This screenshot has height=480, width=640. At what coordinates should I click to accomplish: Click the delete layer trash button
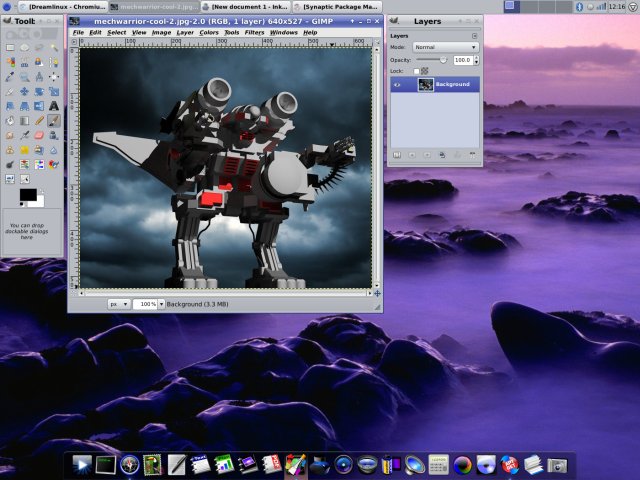(x=472, y=156)
